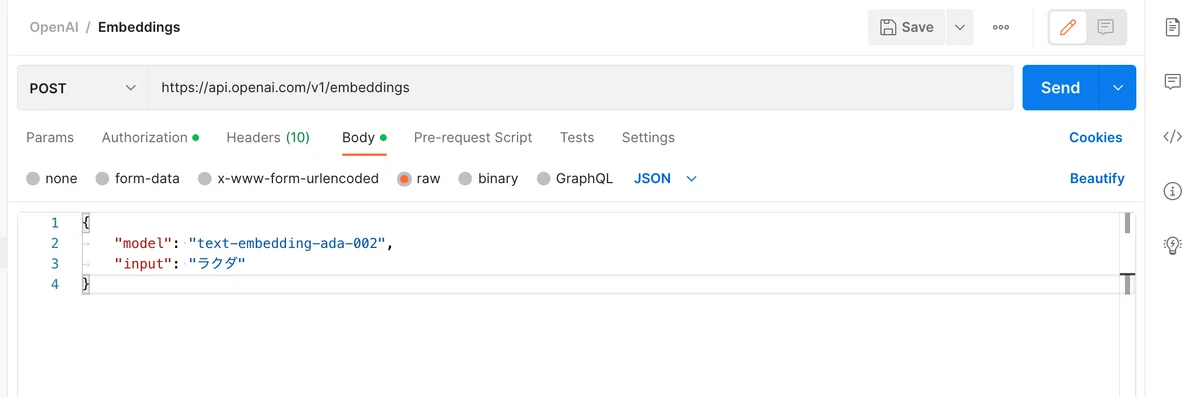Switch to the Headers tab
The image size is (1200, 397).
point(268,138)
